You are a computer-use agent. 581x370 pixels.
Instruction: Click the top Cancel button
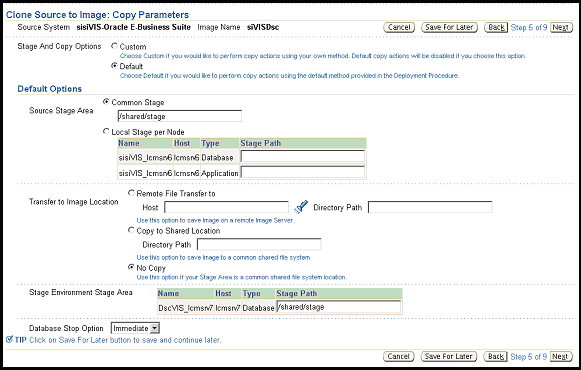click(399, 27)
